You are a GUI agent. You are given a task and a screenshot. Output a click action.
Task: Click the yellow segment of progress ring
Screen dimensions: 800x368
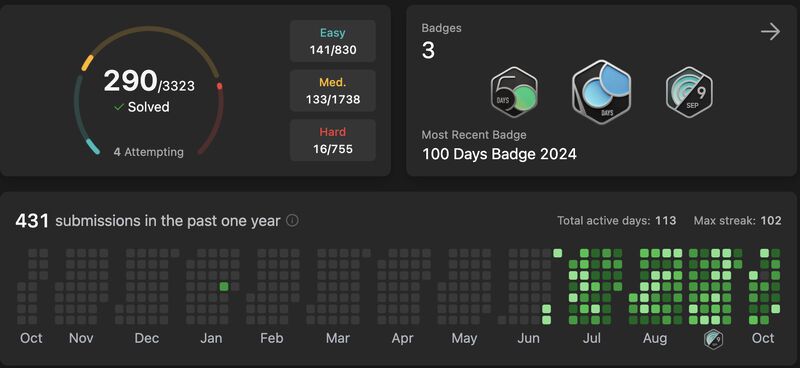[87, 63]
